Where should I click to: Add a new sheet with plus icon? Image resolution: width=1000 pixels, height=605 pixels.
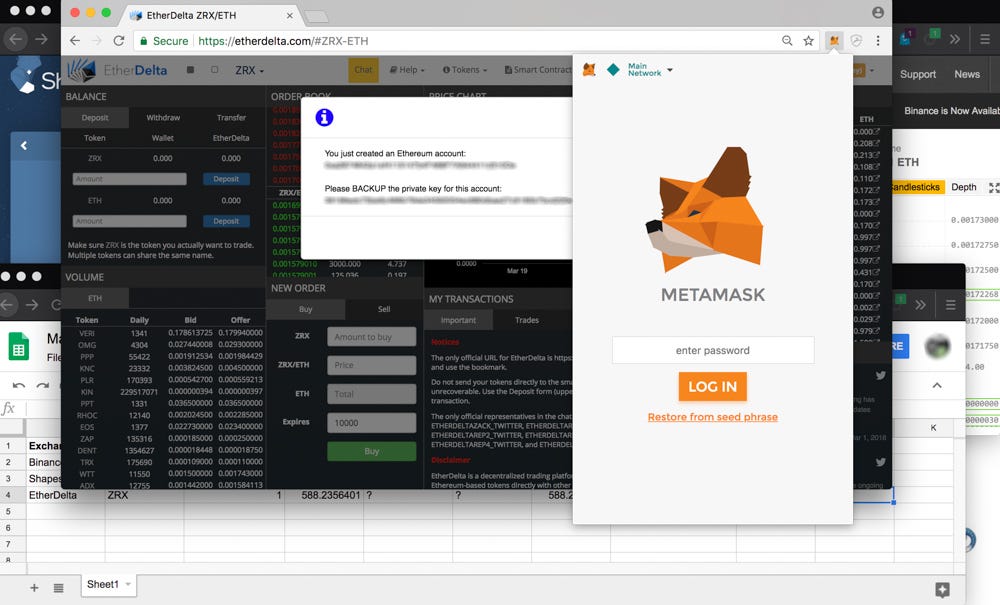(34, 588)
